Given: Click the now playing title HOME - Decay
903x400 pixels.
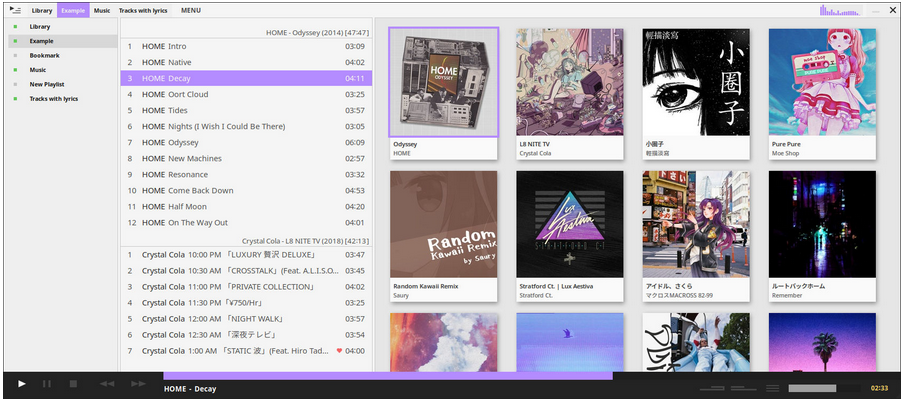Looking at the screenshot, I should (190, 389).
